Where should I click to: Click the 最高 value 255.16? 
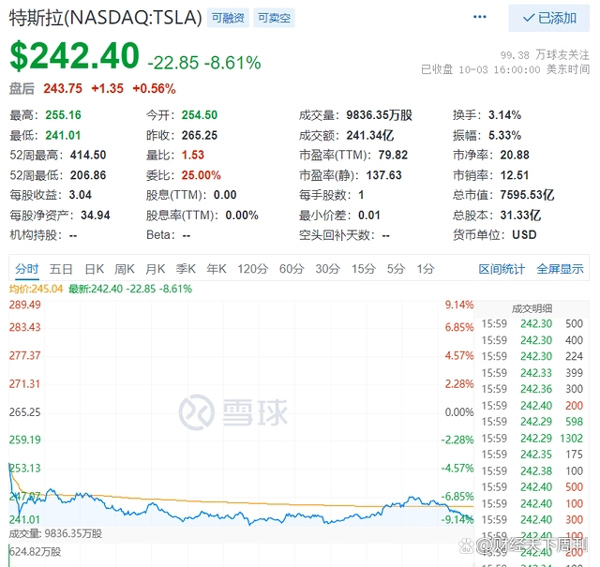[63, 115]
